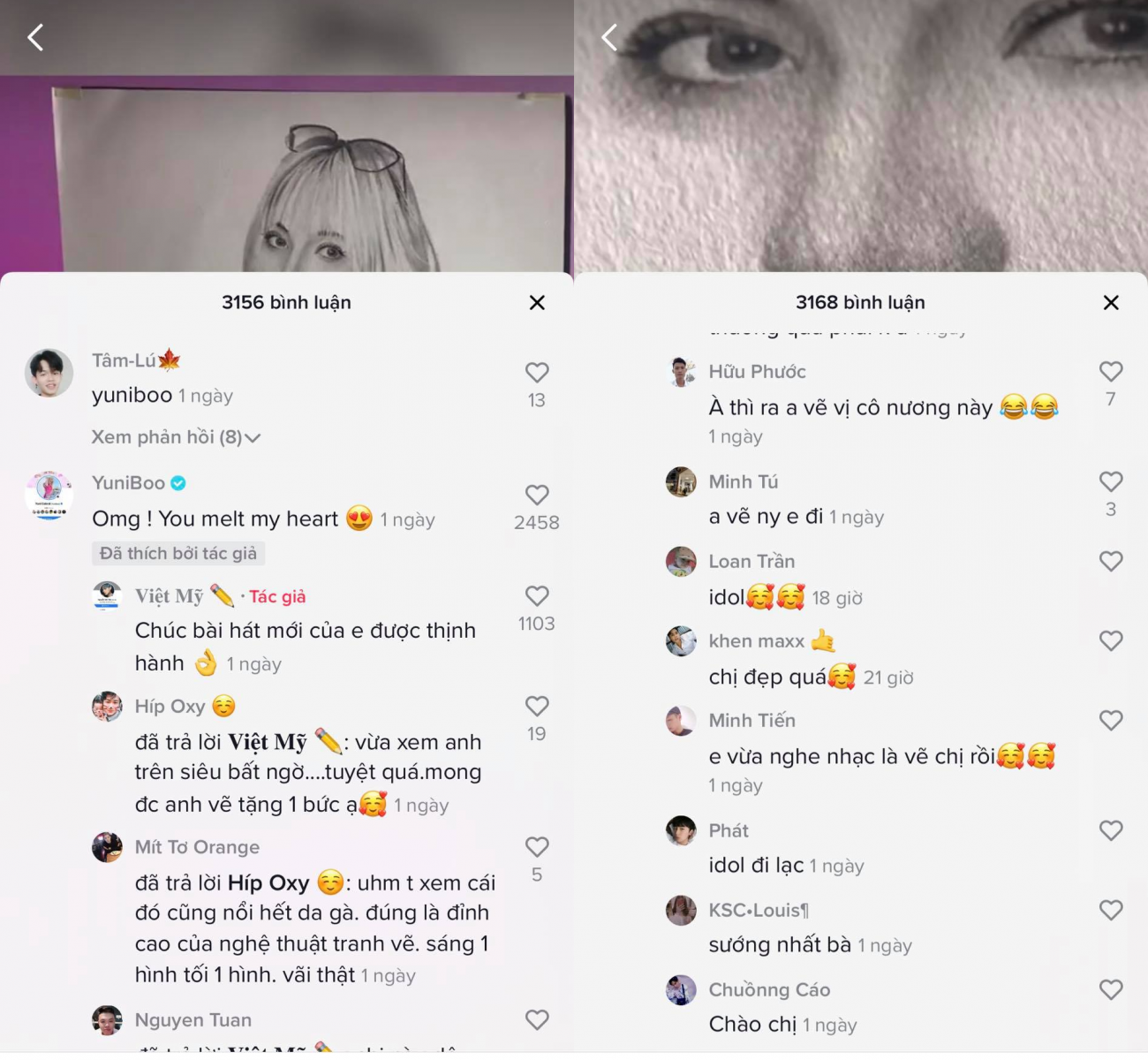Screen dimensions: 1148x1060
Task: Open Việt Mỹ's username link
Action: point(170,596)
